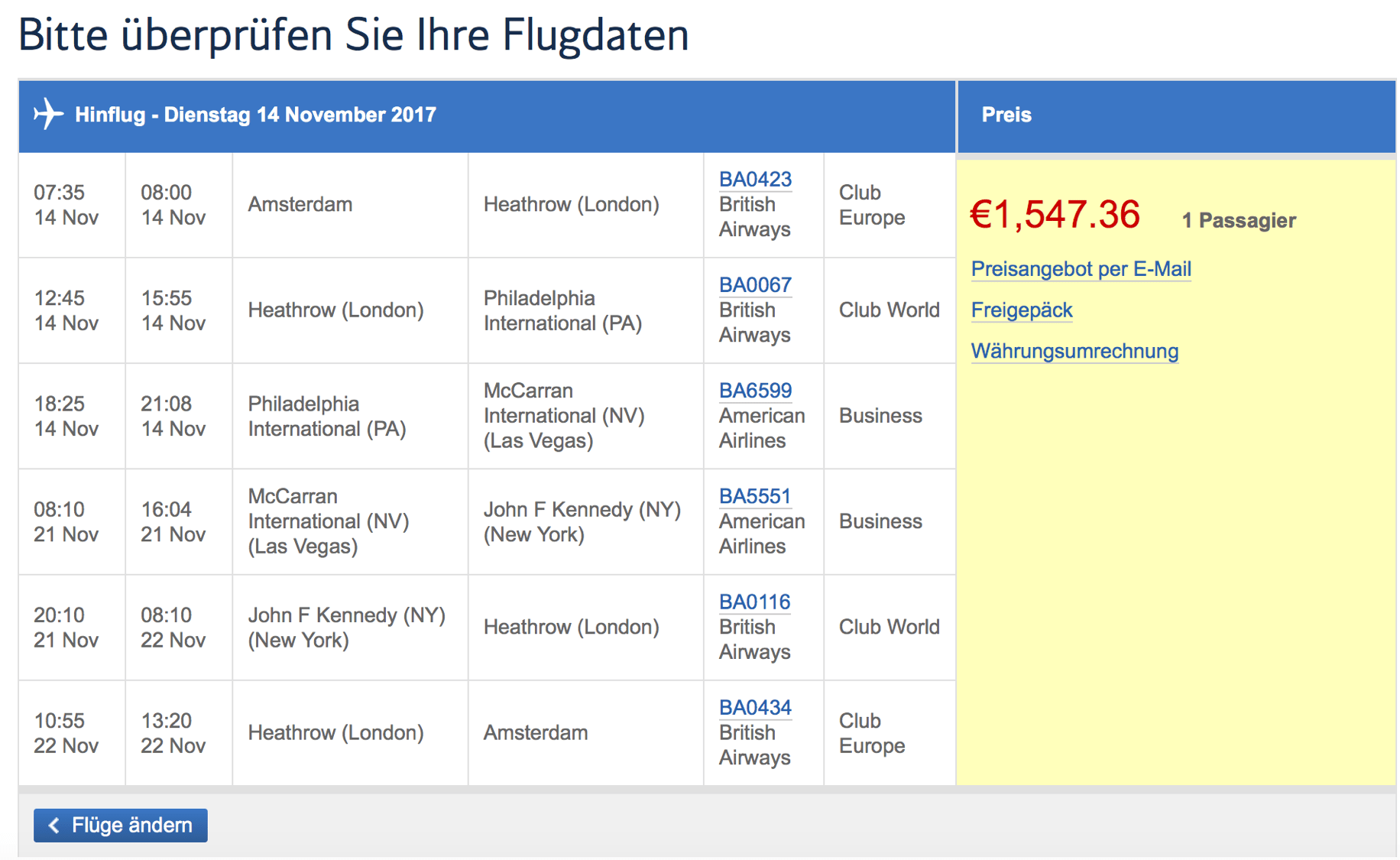The width and height of the screenshot is (1400, 860).
Task: Click American Airlines carrier under BA6599
Action: click(762, 428)
